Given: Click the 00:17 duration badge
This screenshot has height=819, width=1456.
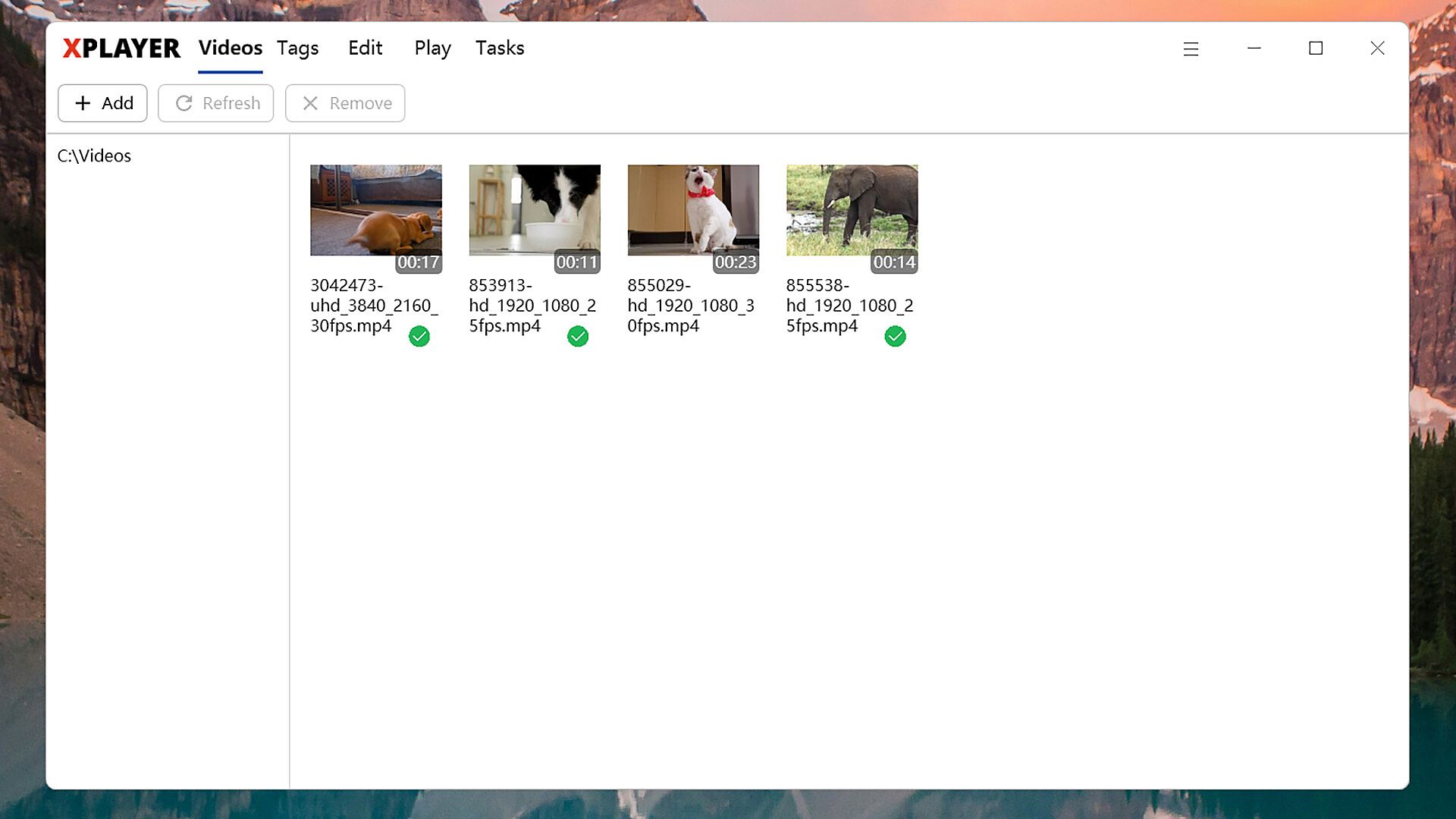Looking at the screenshot, I should (x=418, y=262).
